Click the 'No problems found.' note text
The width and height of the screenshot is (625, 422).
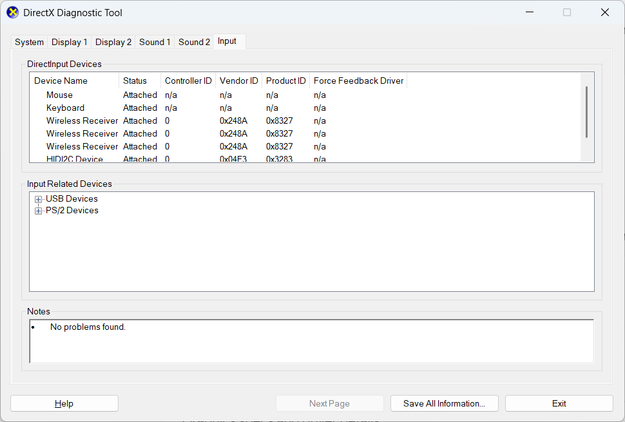(88, 327)
